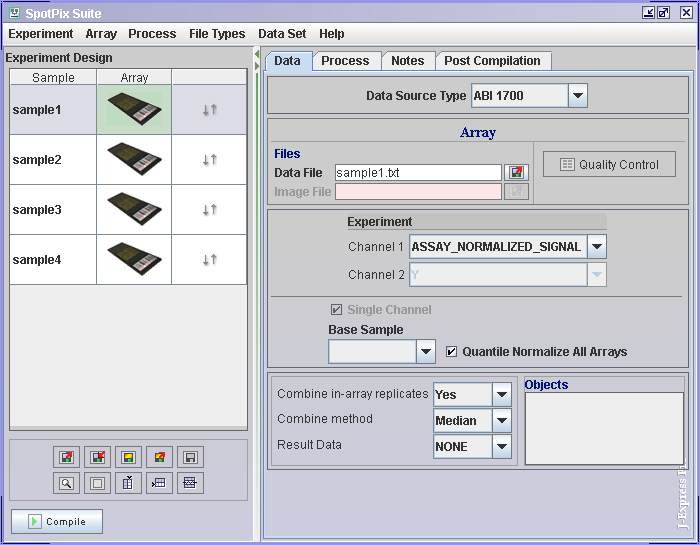Click the orange disk icon with red outward arrow
This screenshot has width=700, height=545.
[x=159, y=457]
